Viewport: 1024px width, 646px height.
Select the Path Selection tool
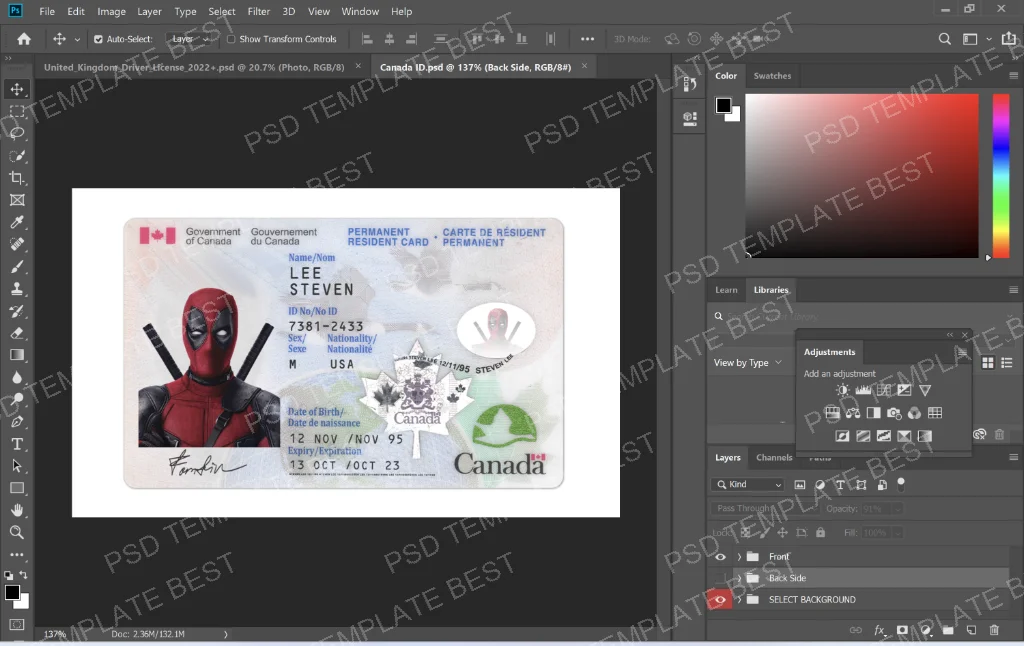click(x=17, y=466)
